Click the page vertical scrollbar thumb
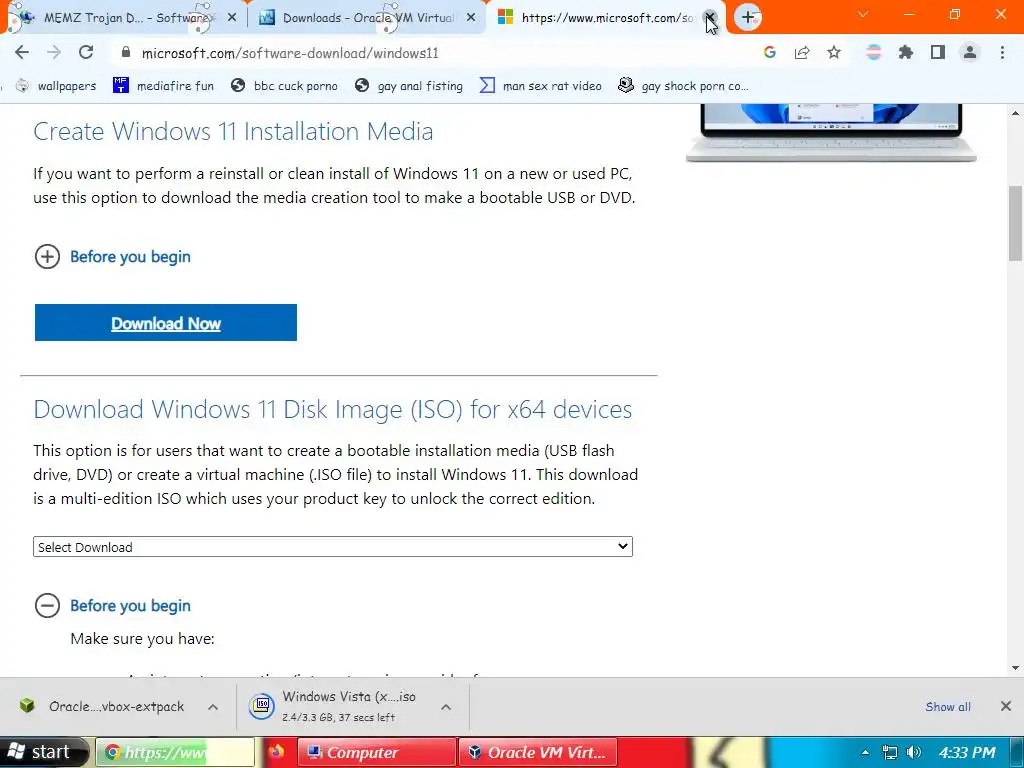Viewport: 1024px width, 768px height. 1016,223
